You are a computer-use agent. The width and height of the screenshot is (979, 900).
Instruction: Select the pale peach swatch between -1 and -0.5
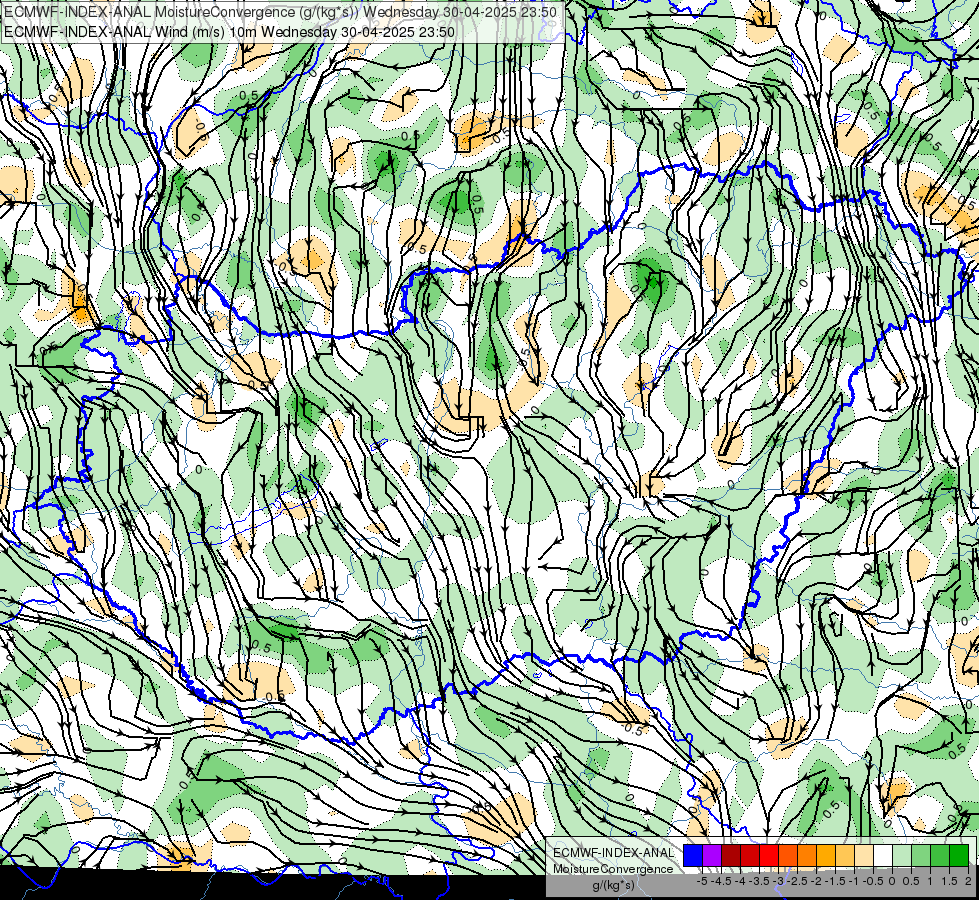point(864,855)
